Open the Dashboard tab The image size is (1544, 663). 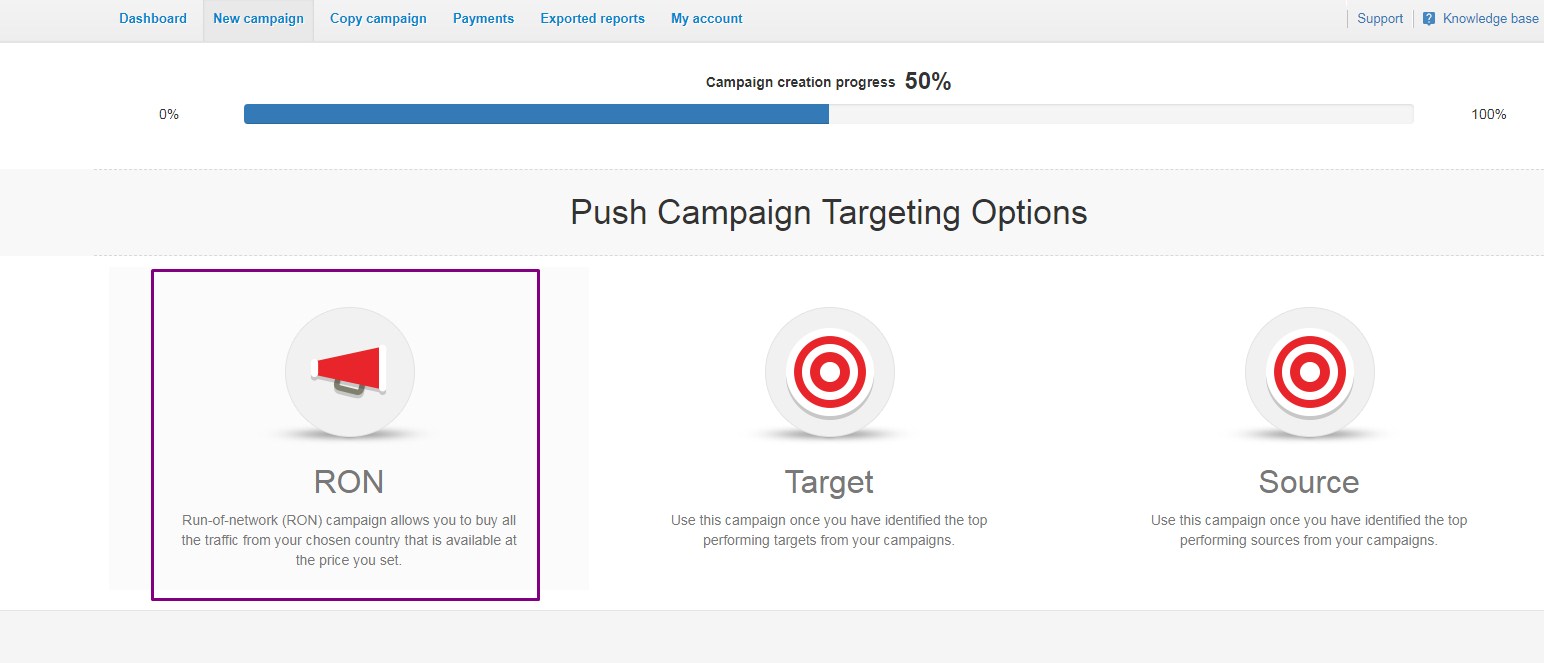(x=153, y=18)
